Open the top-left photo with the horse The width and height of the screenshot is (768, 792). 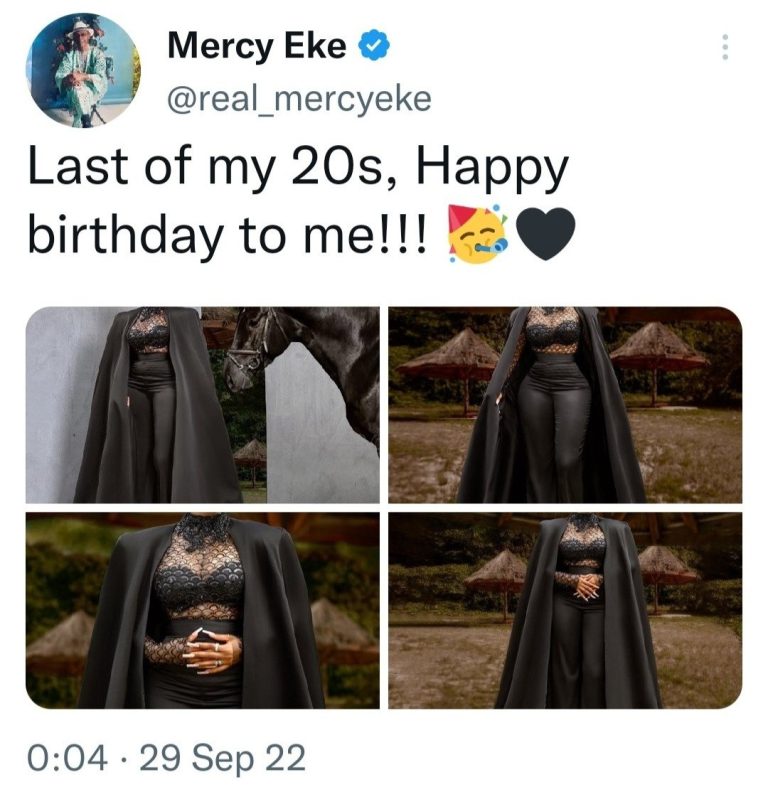(202, 404)
